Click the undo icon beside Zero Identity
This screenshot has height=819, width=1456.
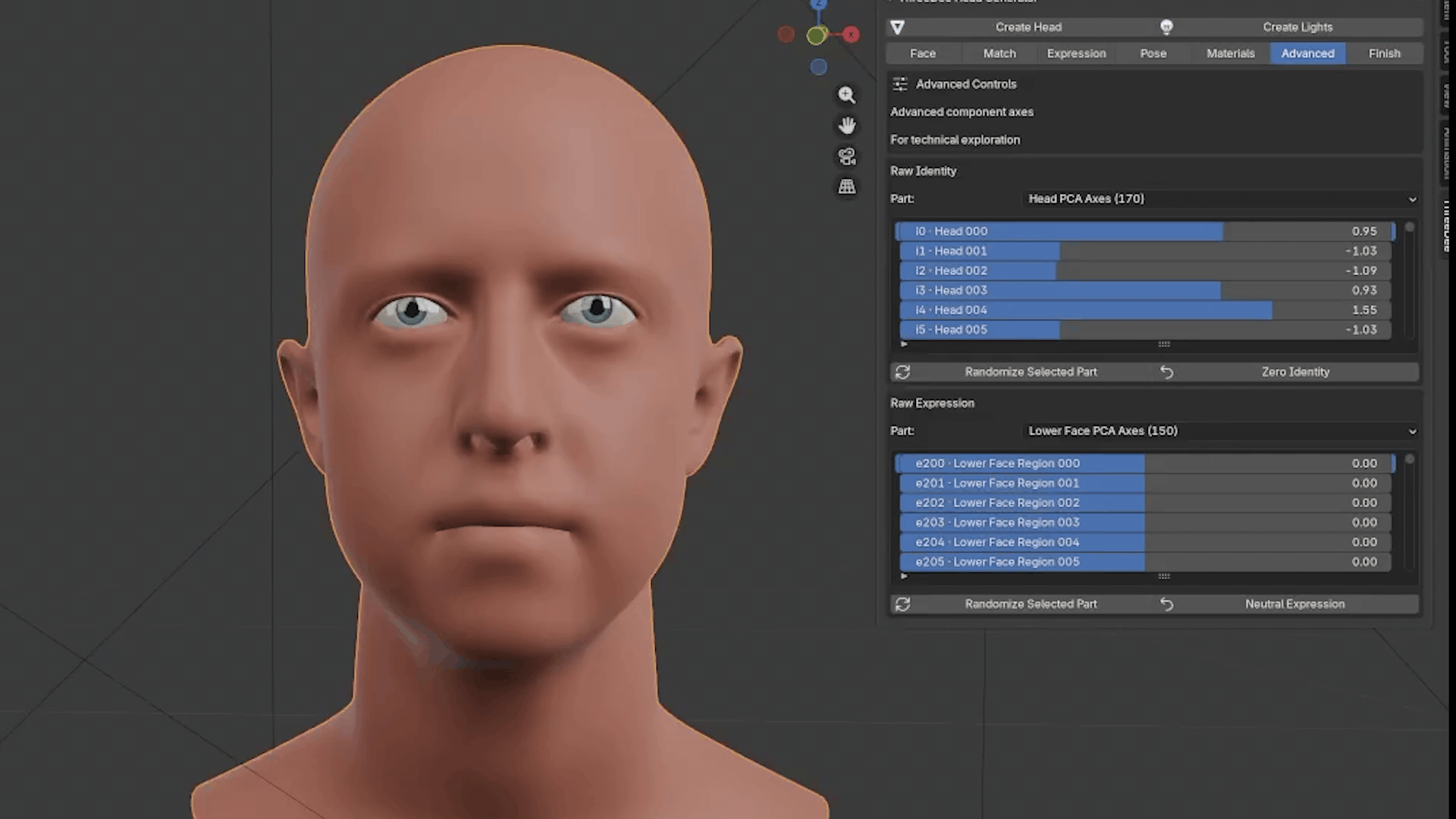1167,372
